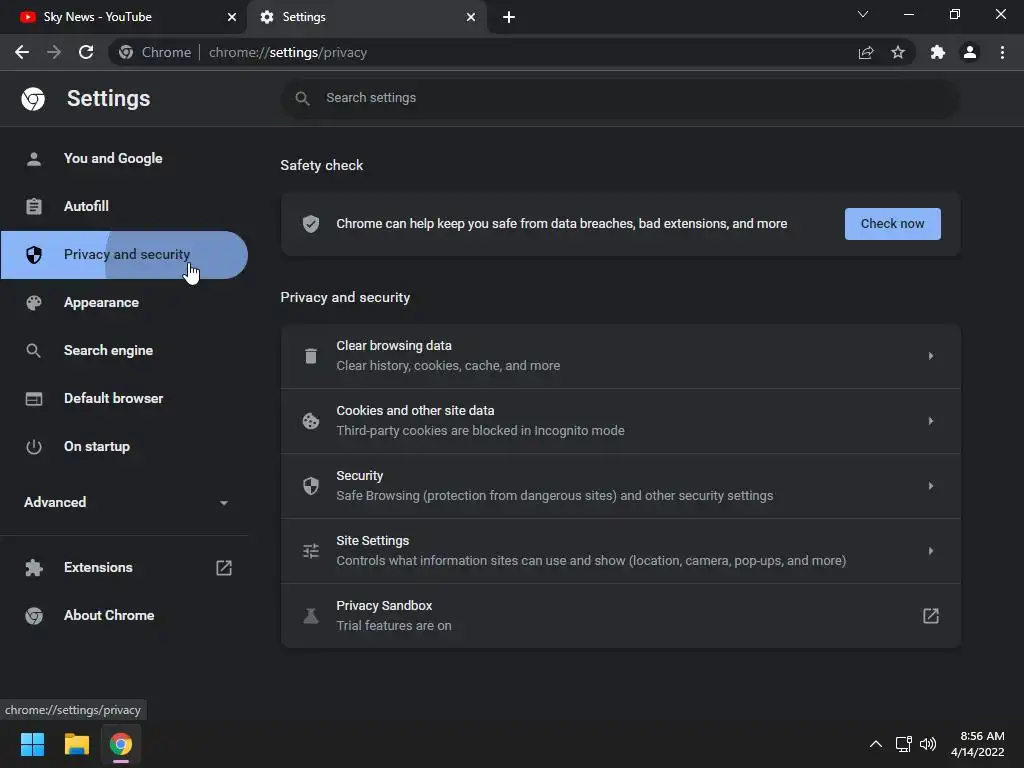Click the sliders icon in Site Settings row
The height and width of the screenshot is (768, 1024).
pyautogui.click(x=311, y=551)
